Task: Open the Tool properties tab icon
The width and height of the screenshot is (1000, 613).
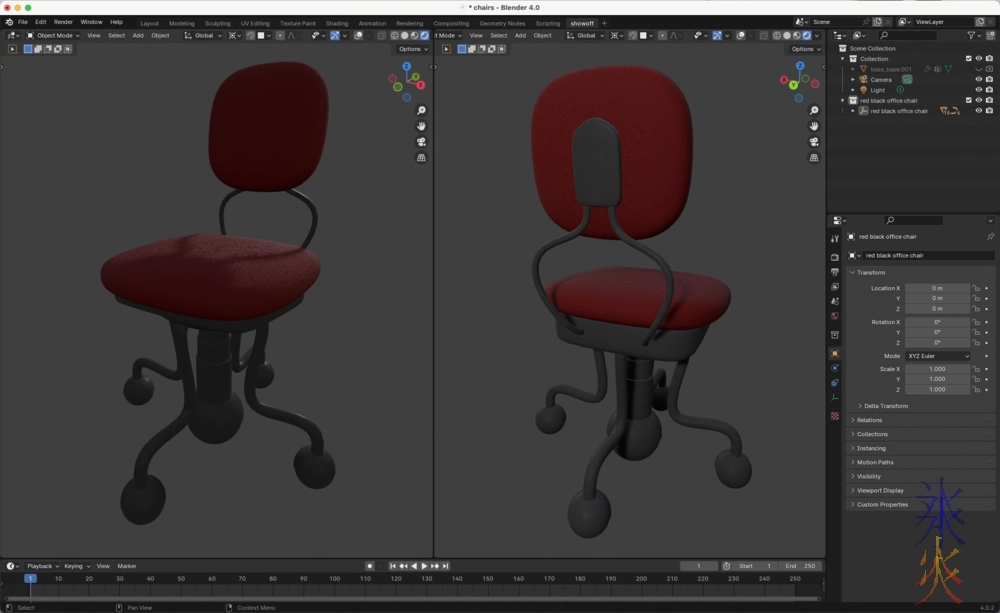Action: tap(835, 239)
